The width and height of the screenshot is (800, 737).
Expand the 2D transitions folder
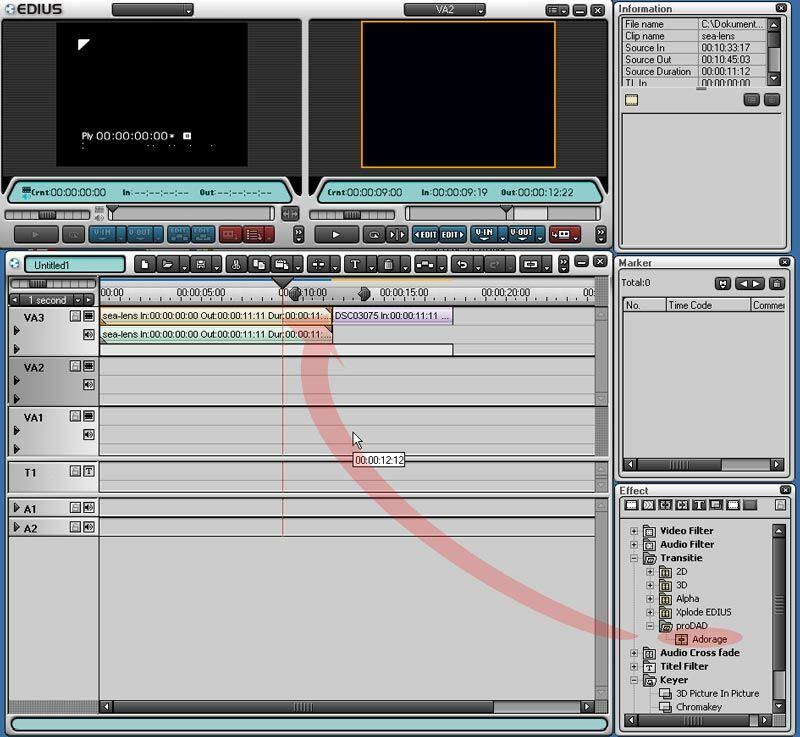[650, 572]
